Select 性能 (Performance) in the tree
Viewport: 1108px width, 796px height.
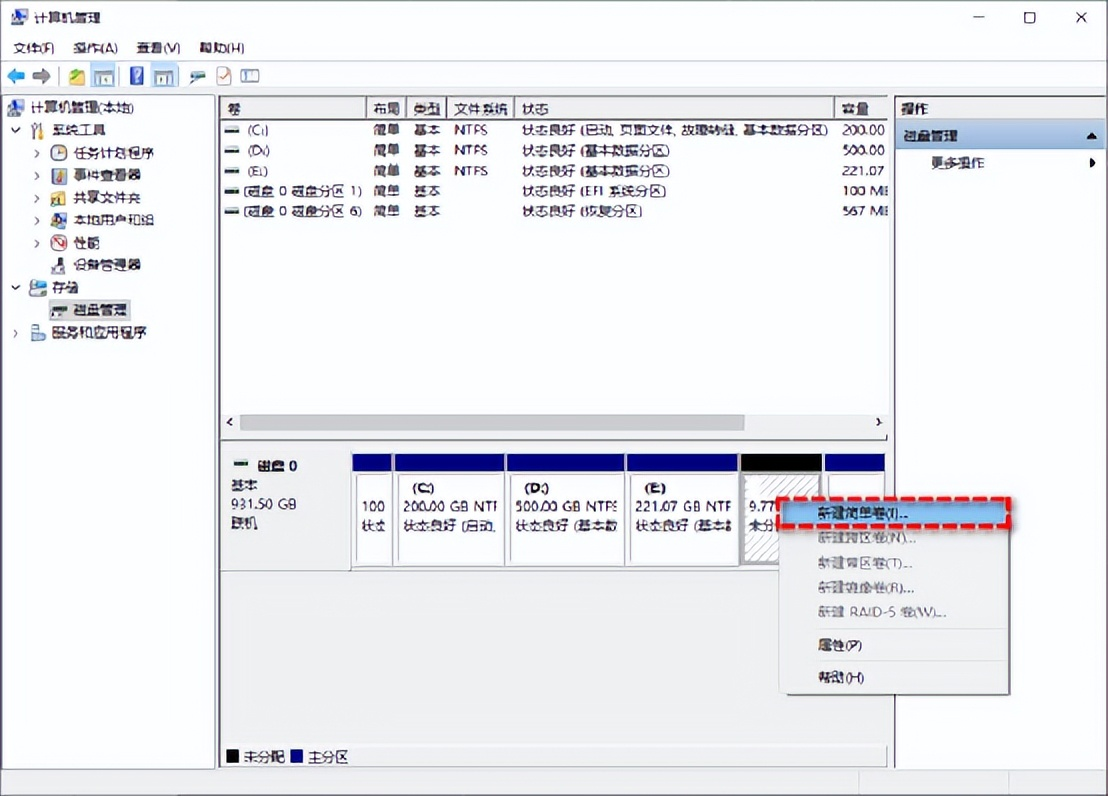86,243
